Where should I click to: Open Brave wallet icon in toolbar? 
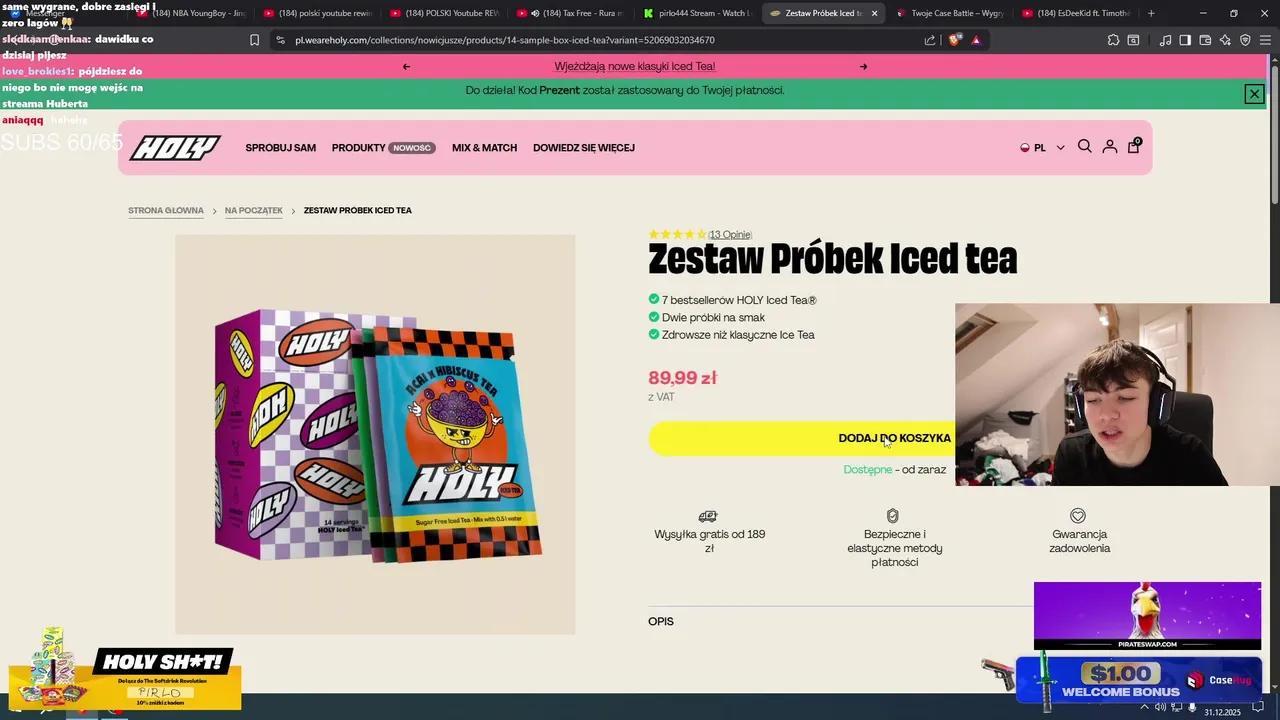click(1205, 40)
